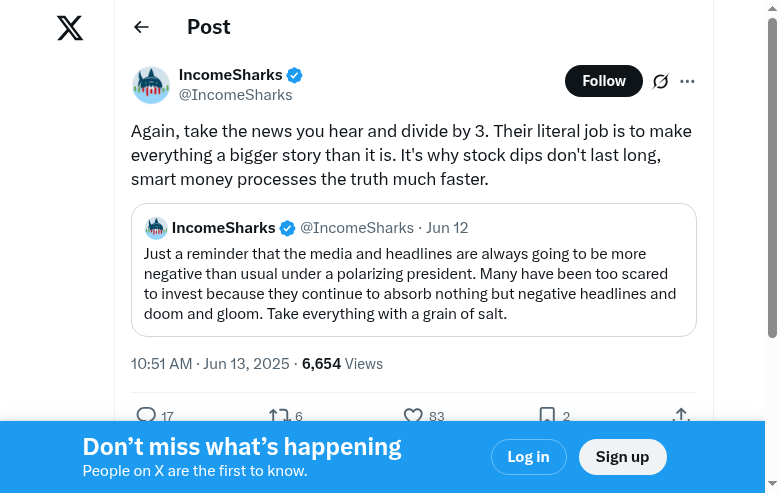Click the small avatar in the quoted post
The height and width of the screenshot is (493, 780).
tap(156, 228)
